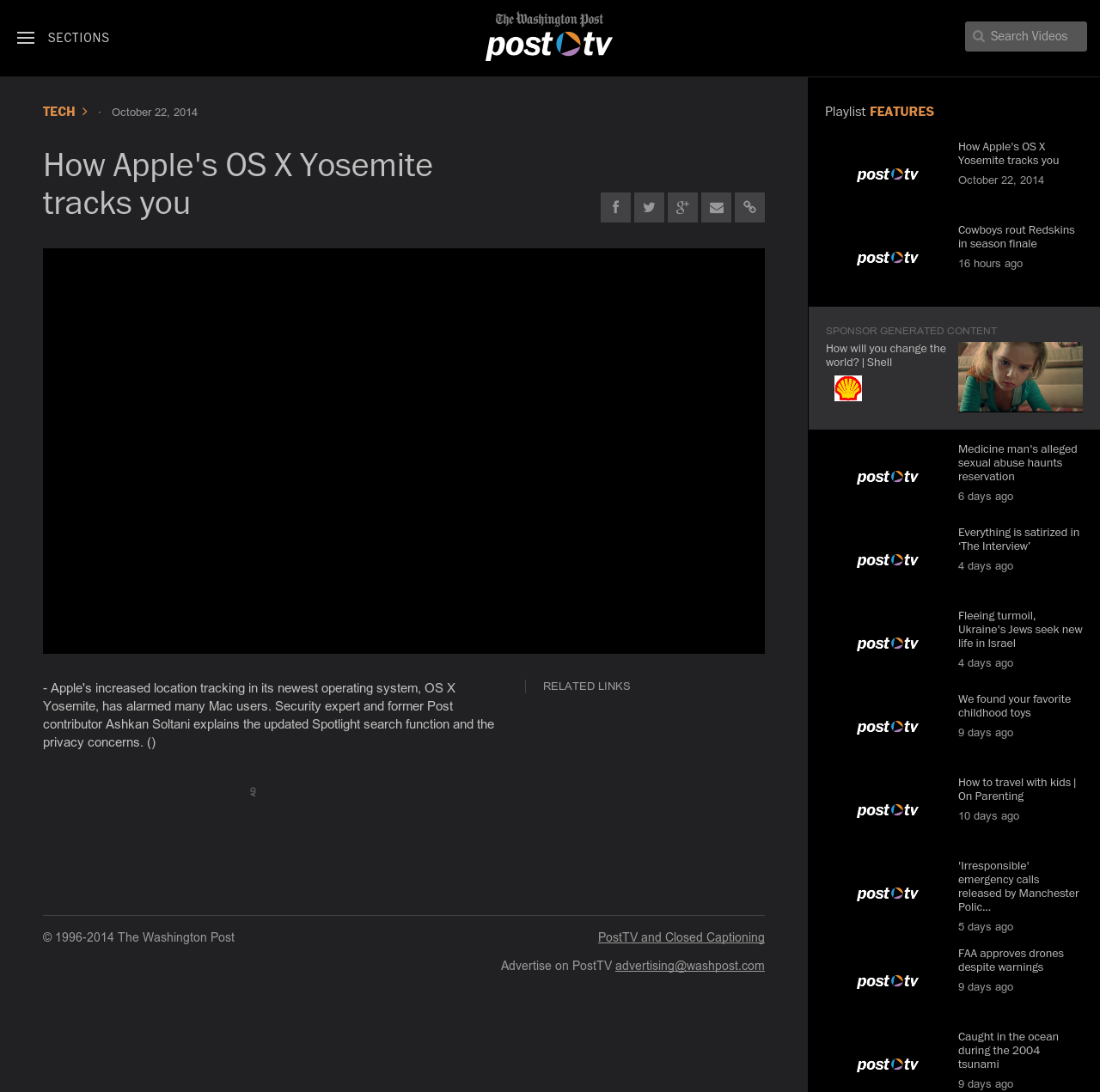
Task: Email advertising@washpost.com link
Action: [690, 966]
